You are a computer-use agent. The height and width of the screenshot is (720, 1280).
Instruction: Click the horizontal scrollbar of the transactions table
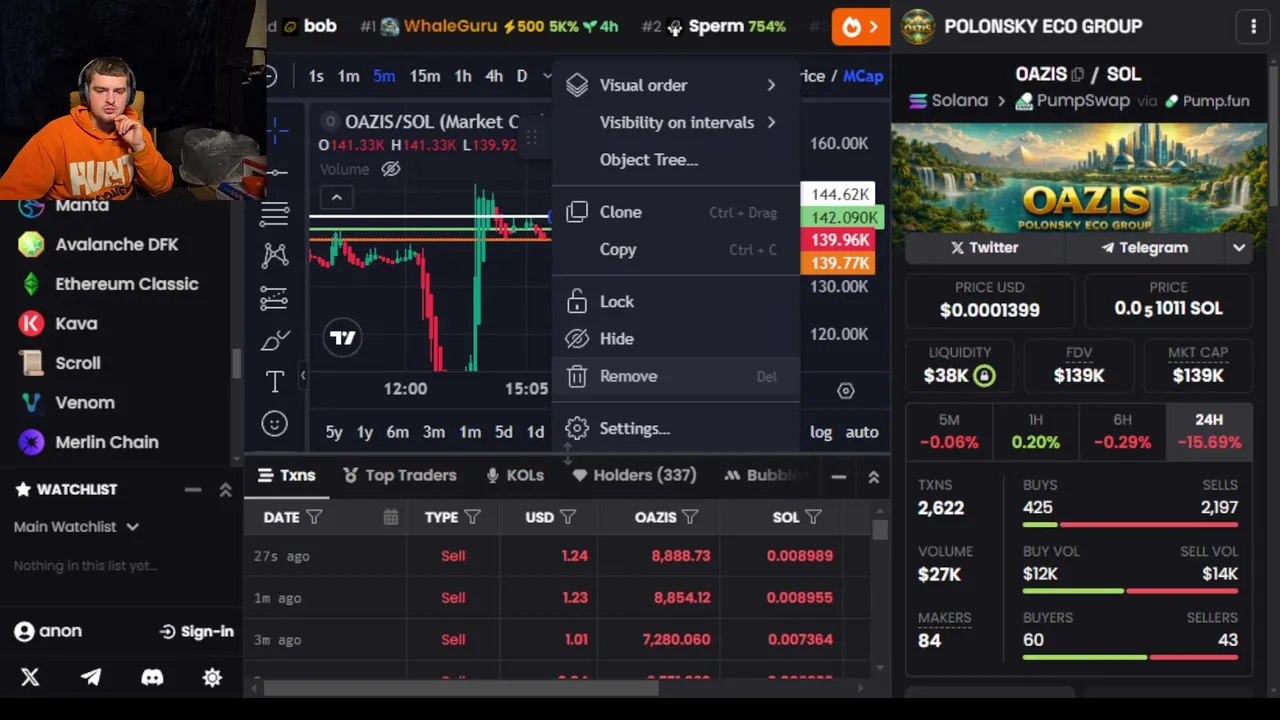click(x=461, y=687)
